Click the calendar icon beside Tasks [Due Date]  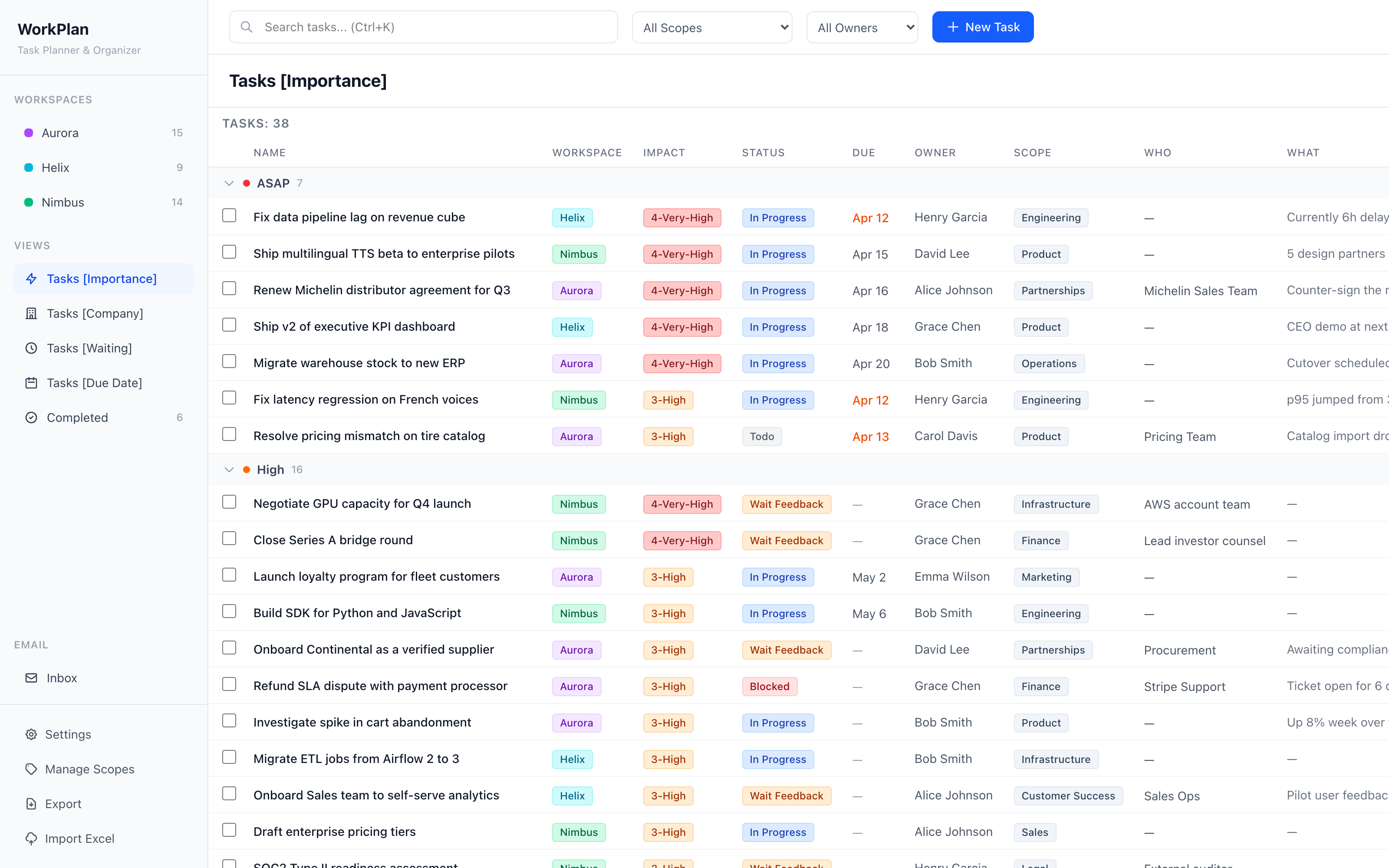pyautogui.click(x=32, y=383)
